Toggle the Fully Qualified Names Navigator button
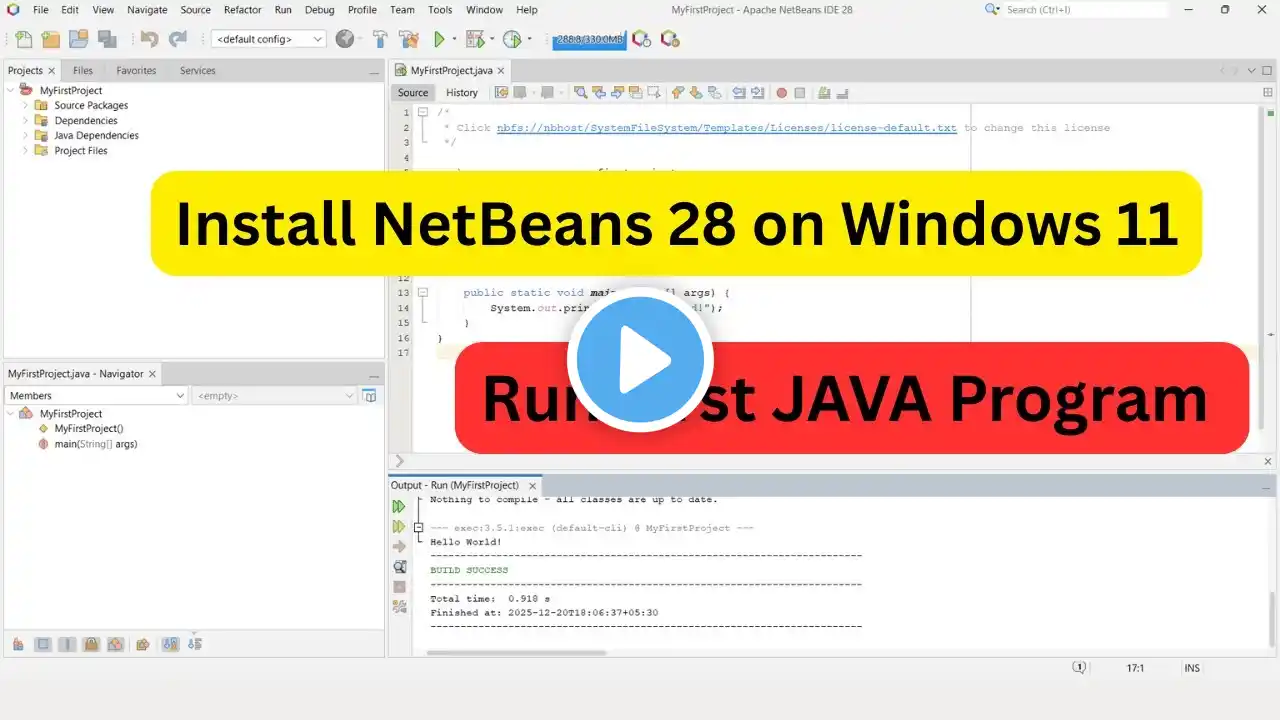The width and height of the screenshot is (1280, 720). (143, 644)
